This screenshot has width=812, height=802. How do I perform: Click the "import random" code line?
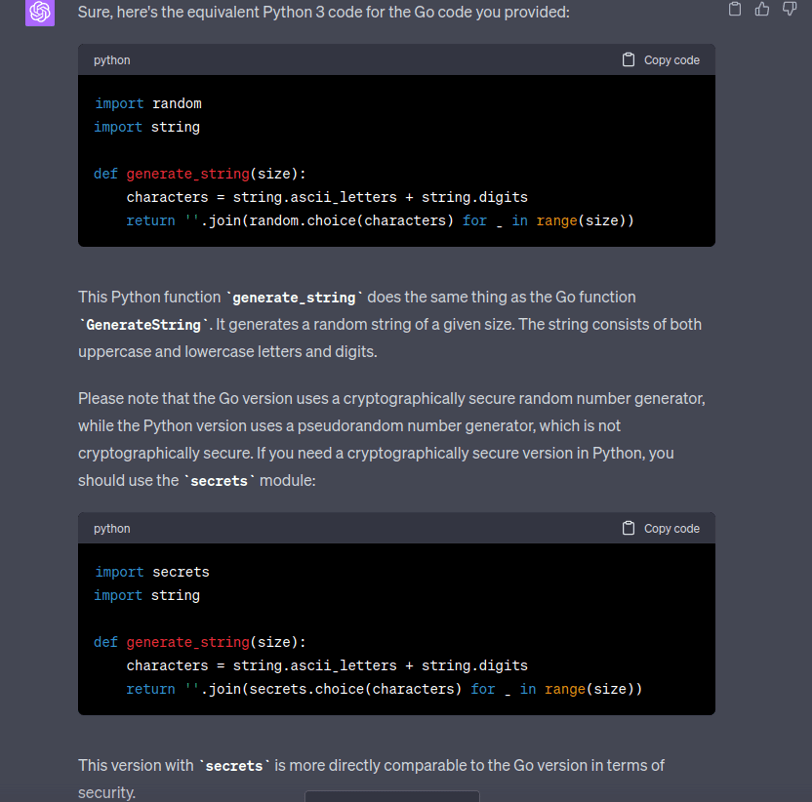coord(148,103)
